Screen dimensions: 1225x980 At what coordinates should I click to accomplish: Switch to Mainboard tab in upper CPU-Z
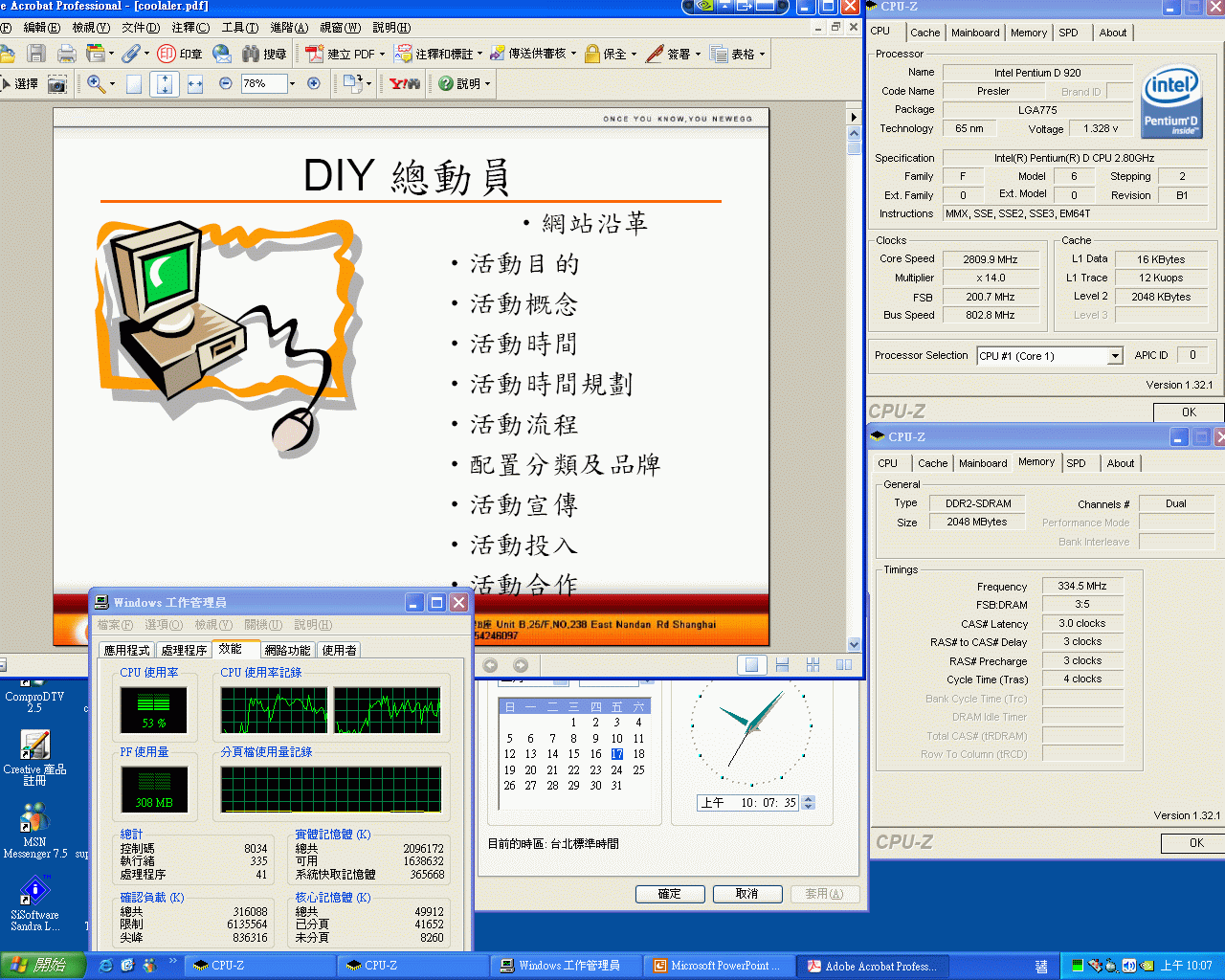coord(975,33)
